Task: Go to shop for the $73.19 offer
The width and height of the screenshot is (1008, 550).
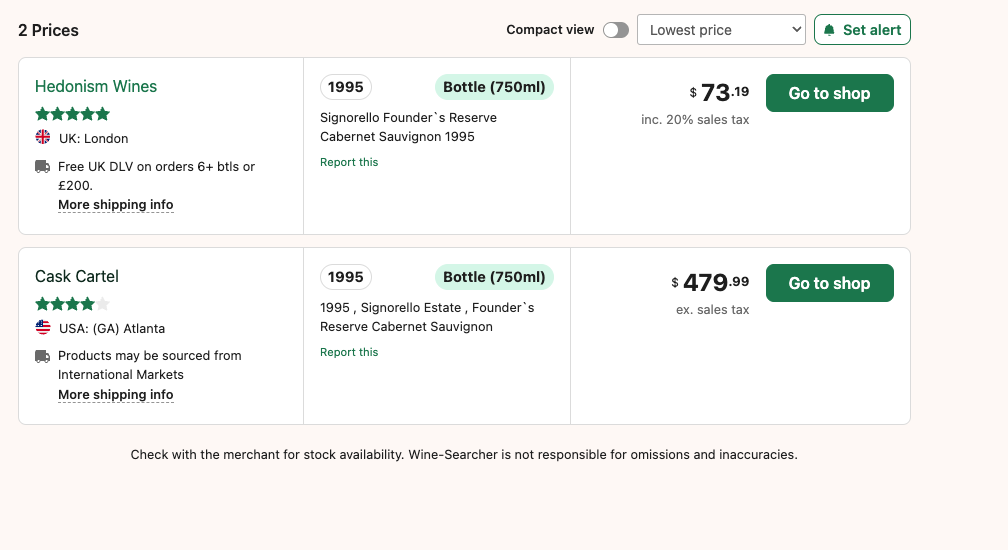Action: click(x=829, y=93)
